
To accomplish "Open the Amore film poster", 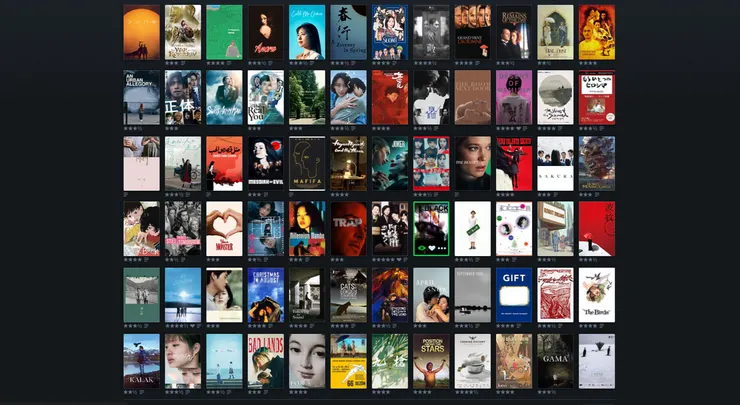I will coord(266,32).
